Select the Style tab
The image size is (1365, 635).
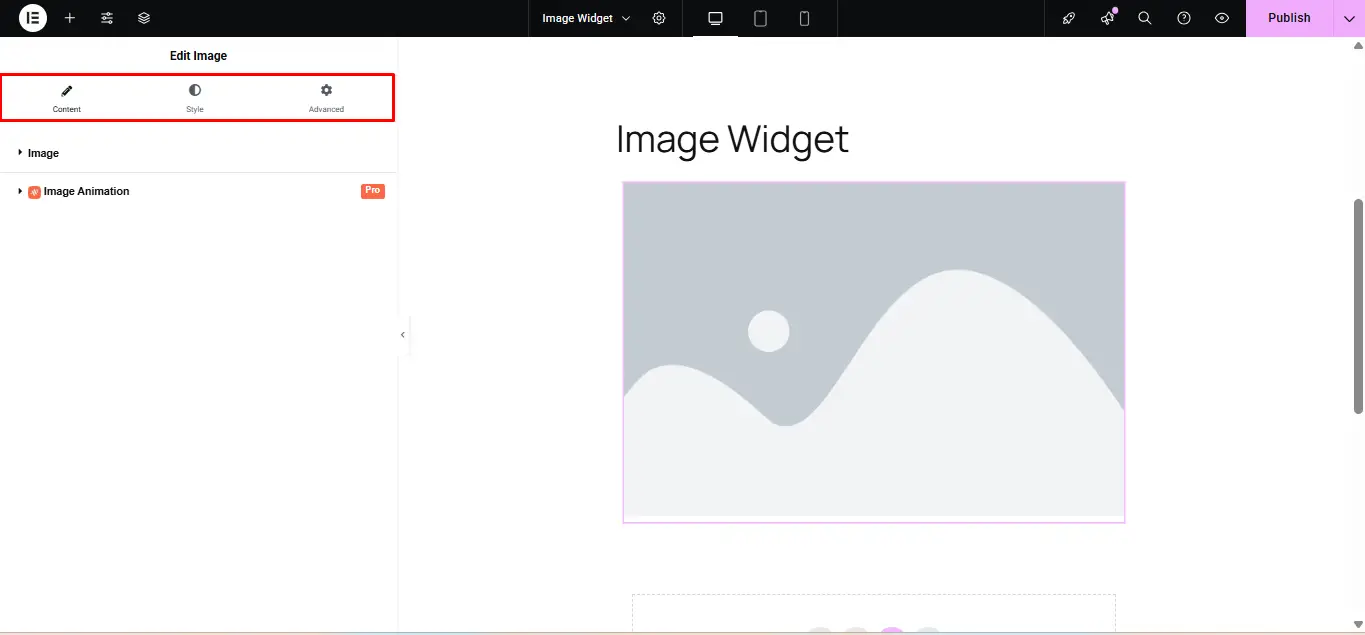195,98
